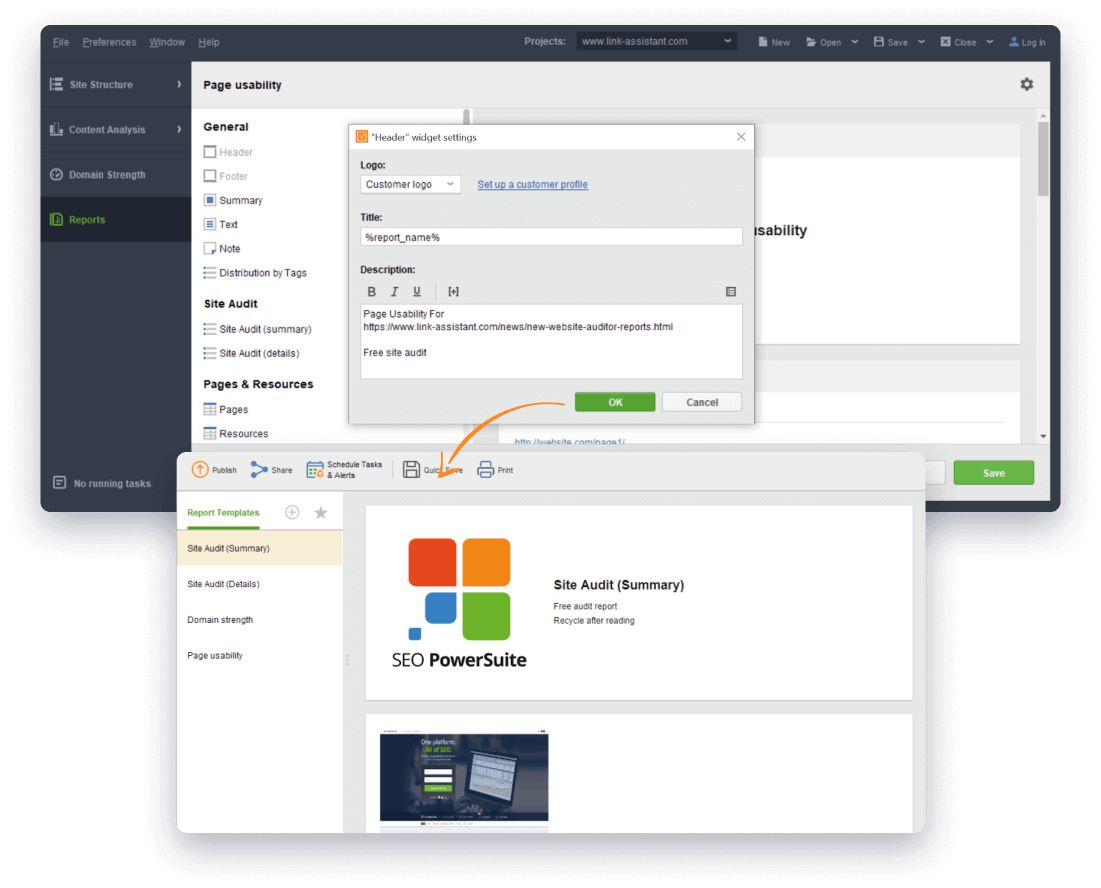Click the favorites star icon
This screenshot has width=1101, height=888.
(321, 512)
